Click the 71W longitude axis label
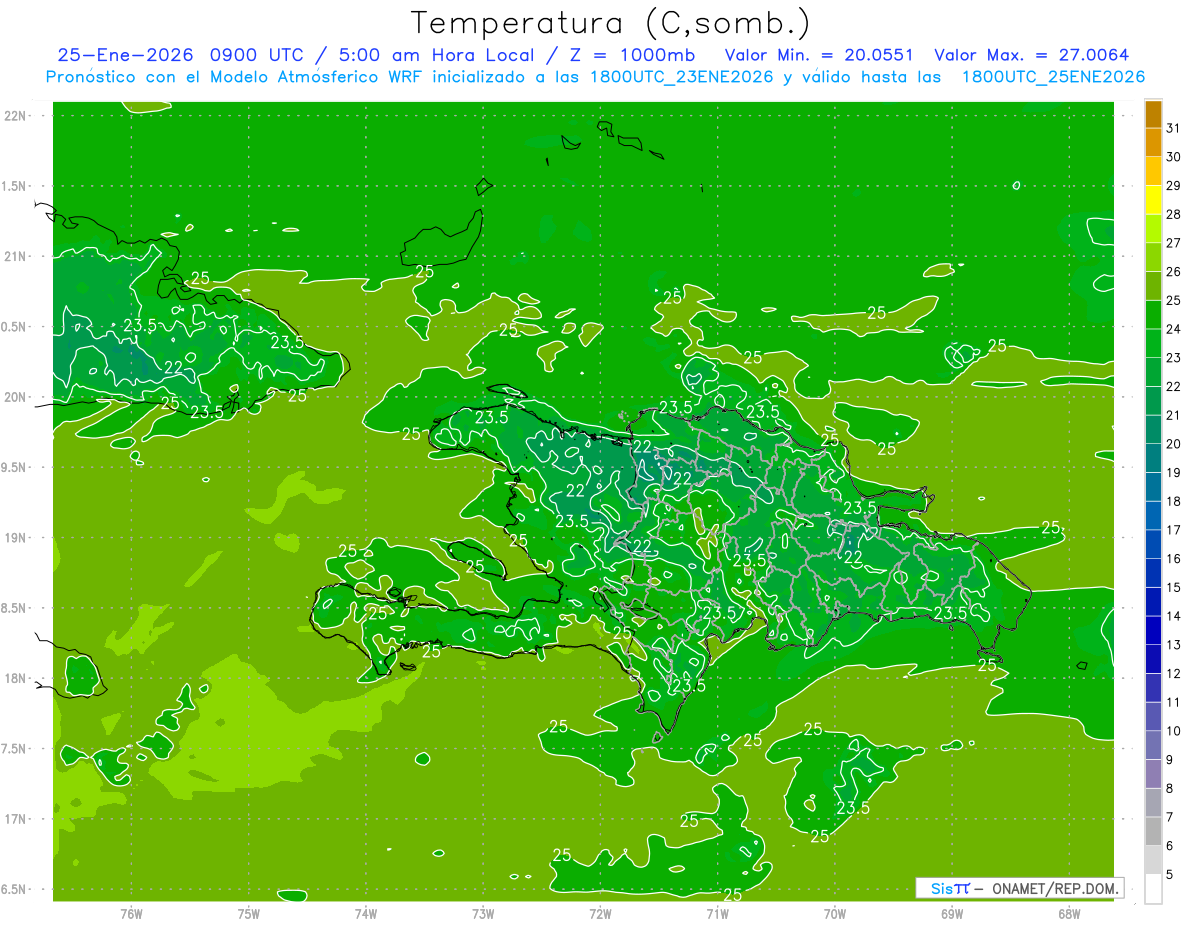This screenshot has width=1200, height=927. 717,914
